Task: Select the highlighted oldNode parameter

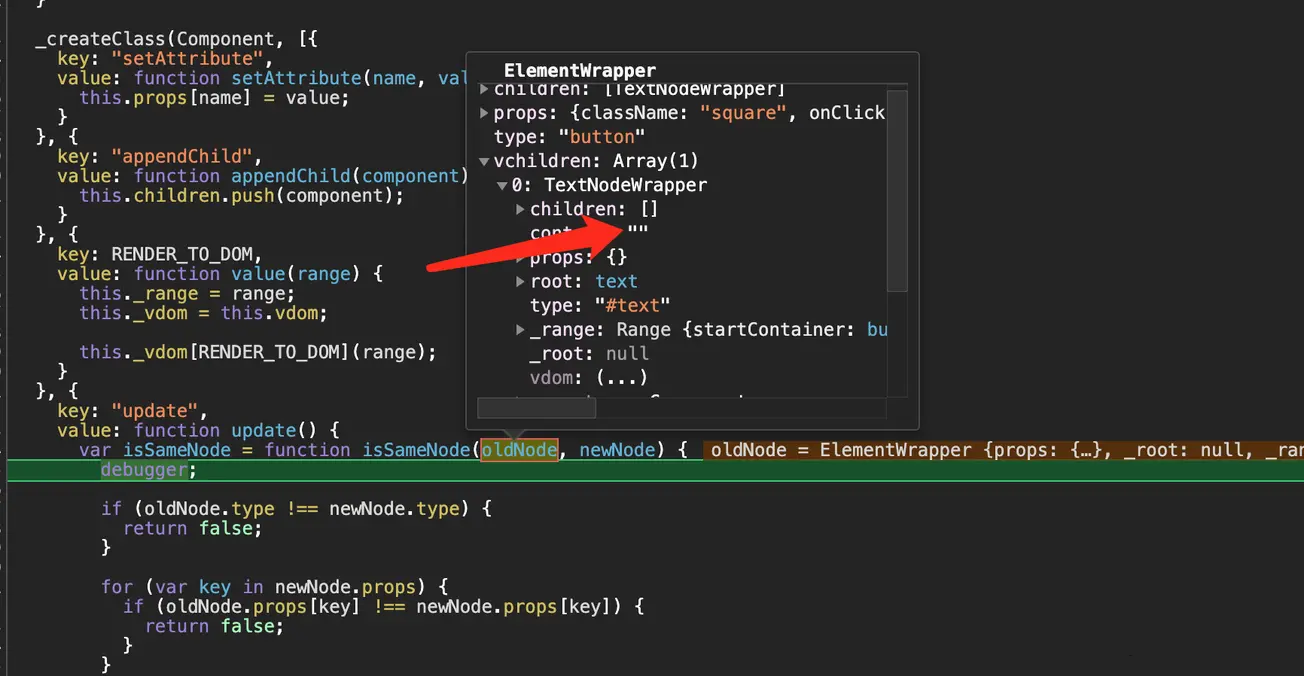Action: pos(519,450)
